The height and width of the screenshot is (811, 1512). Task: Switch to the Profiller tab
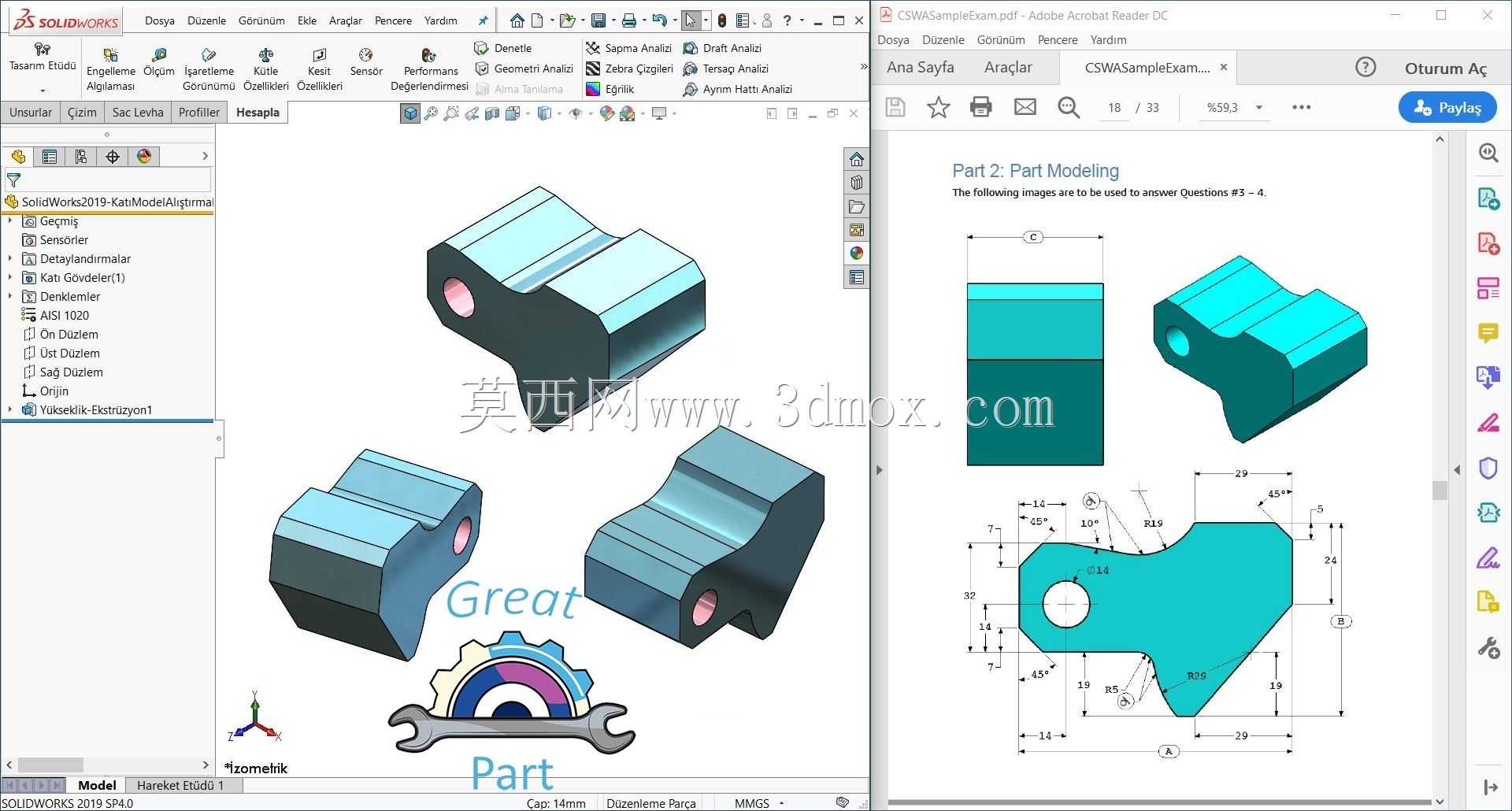(x=199, y=112)
